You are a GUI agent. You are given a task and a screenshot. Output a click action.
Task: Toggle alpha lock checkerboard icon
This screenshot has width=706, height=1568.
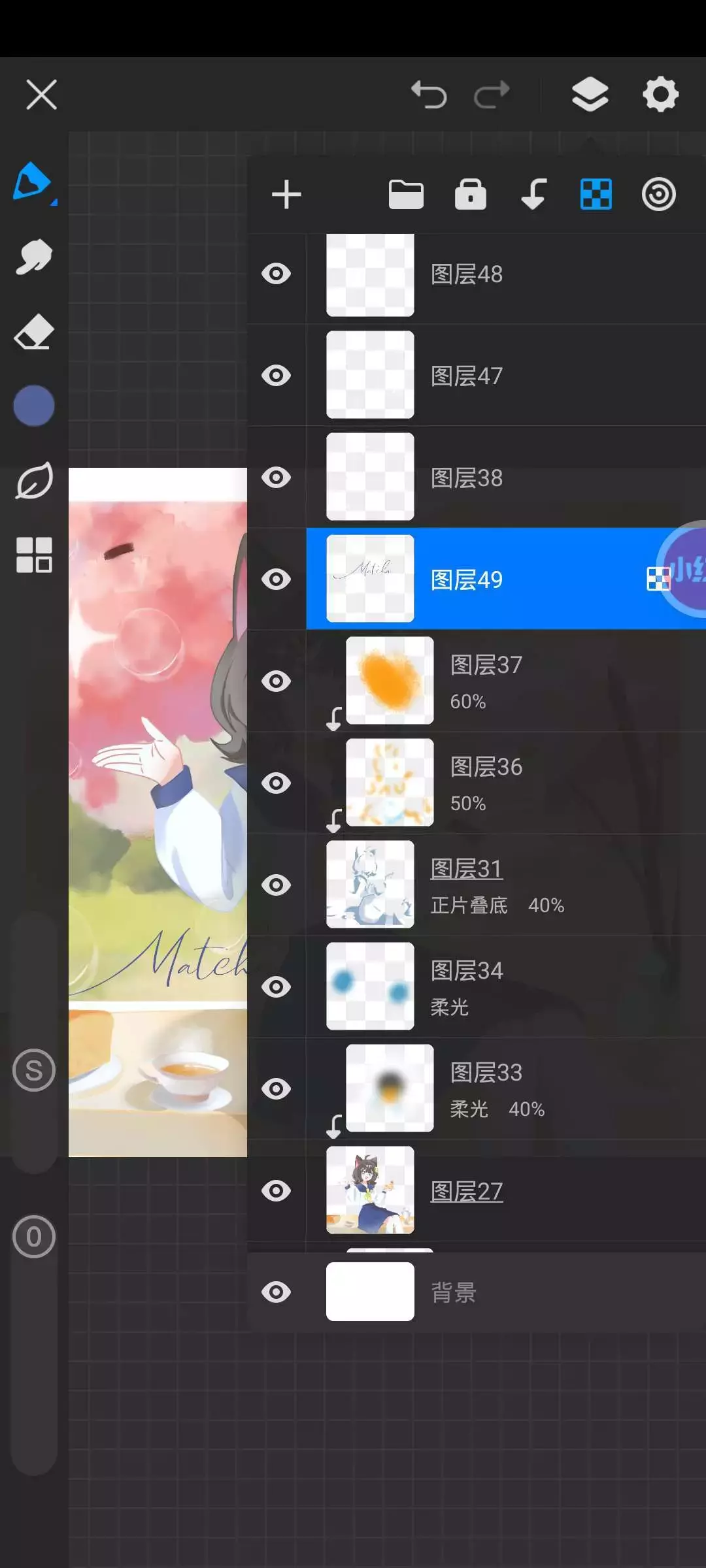596,195
